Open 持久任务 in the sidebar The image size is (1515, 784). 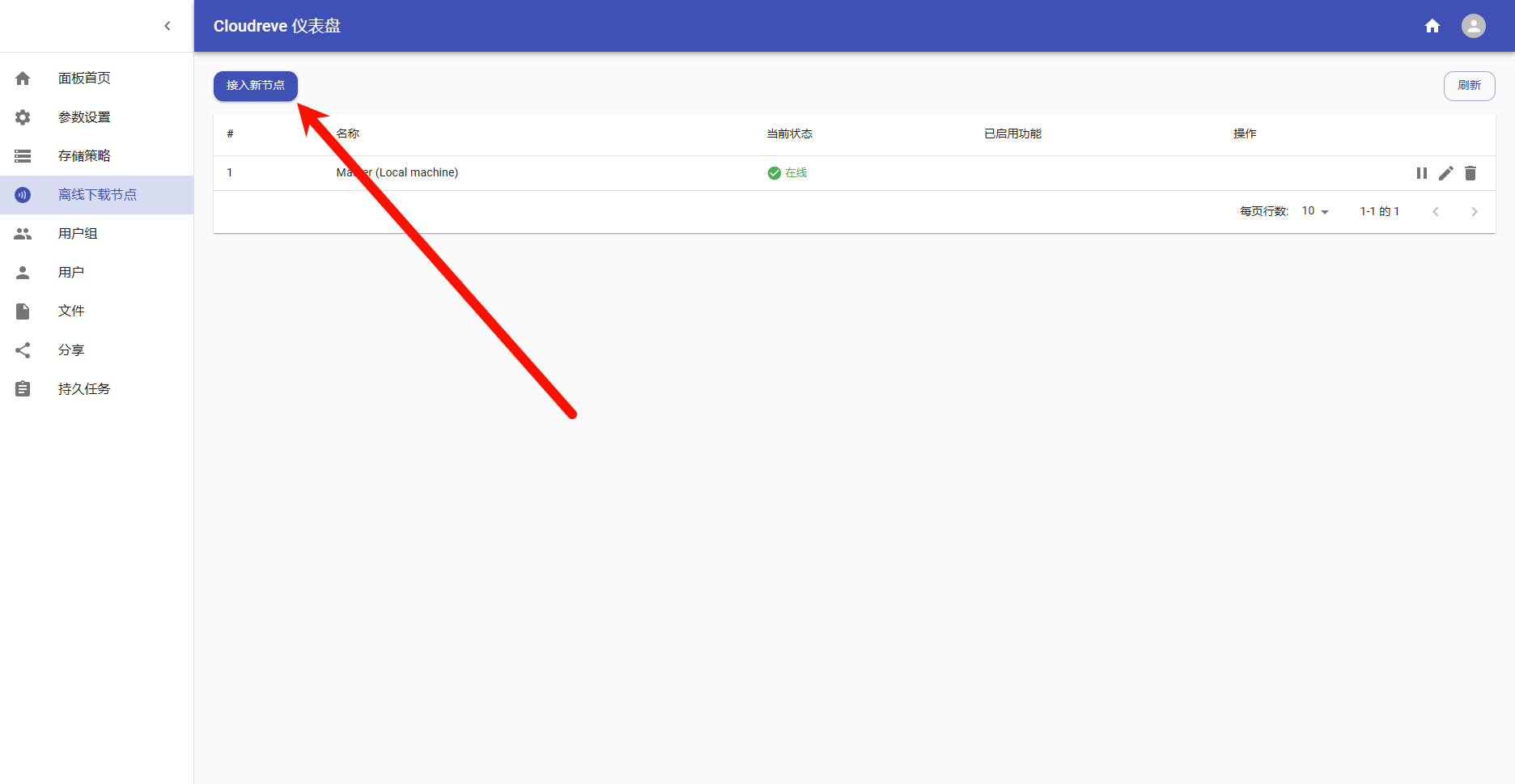[x=97, y=389]
